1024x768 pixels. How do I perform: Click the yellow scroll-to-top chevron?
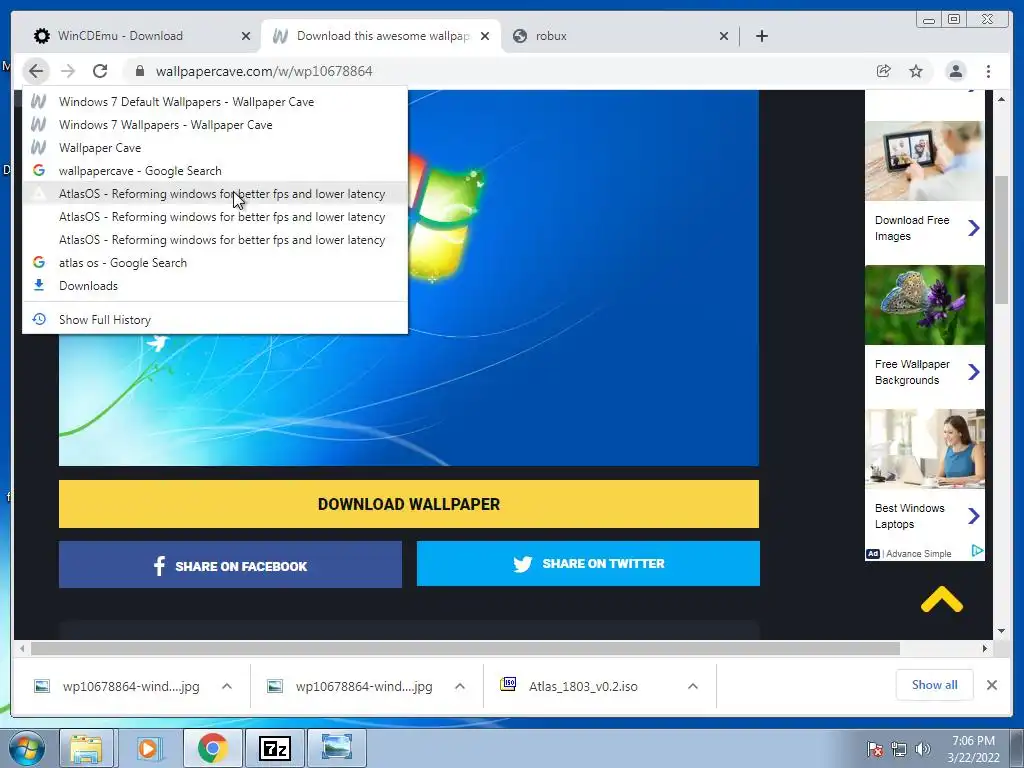pos(942,600)
